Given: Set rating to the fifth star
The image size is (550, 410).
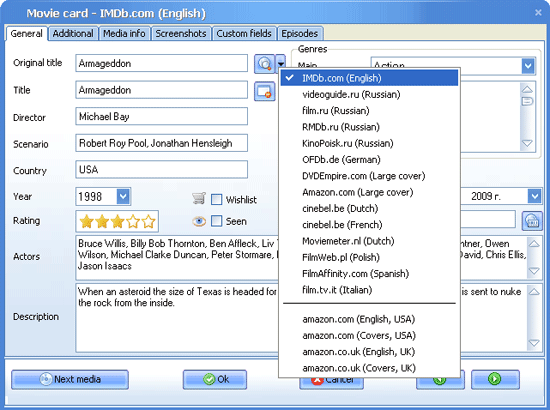Looking at the screenshot, I should coord(149,222).
